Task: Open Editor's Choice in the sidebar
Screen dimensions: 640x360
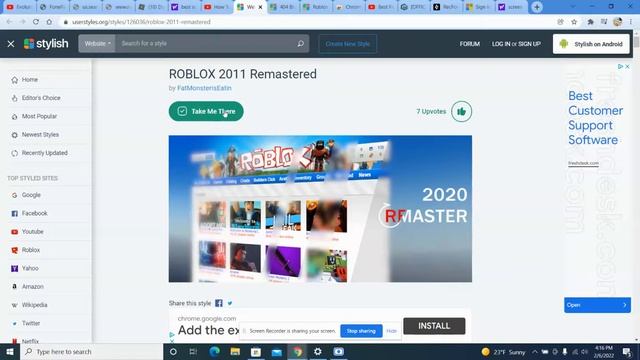Action: point(41,98)
